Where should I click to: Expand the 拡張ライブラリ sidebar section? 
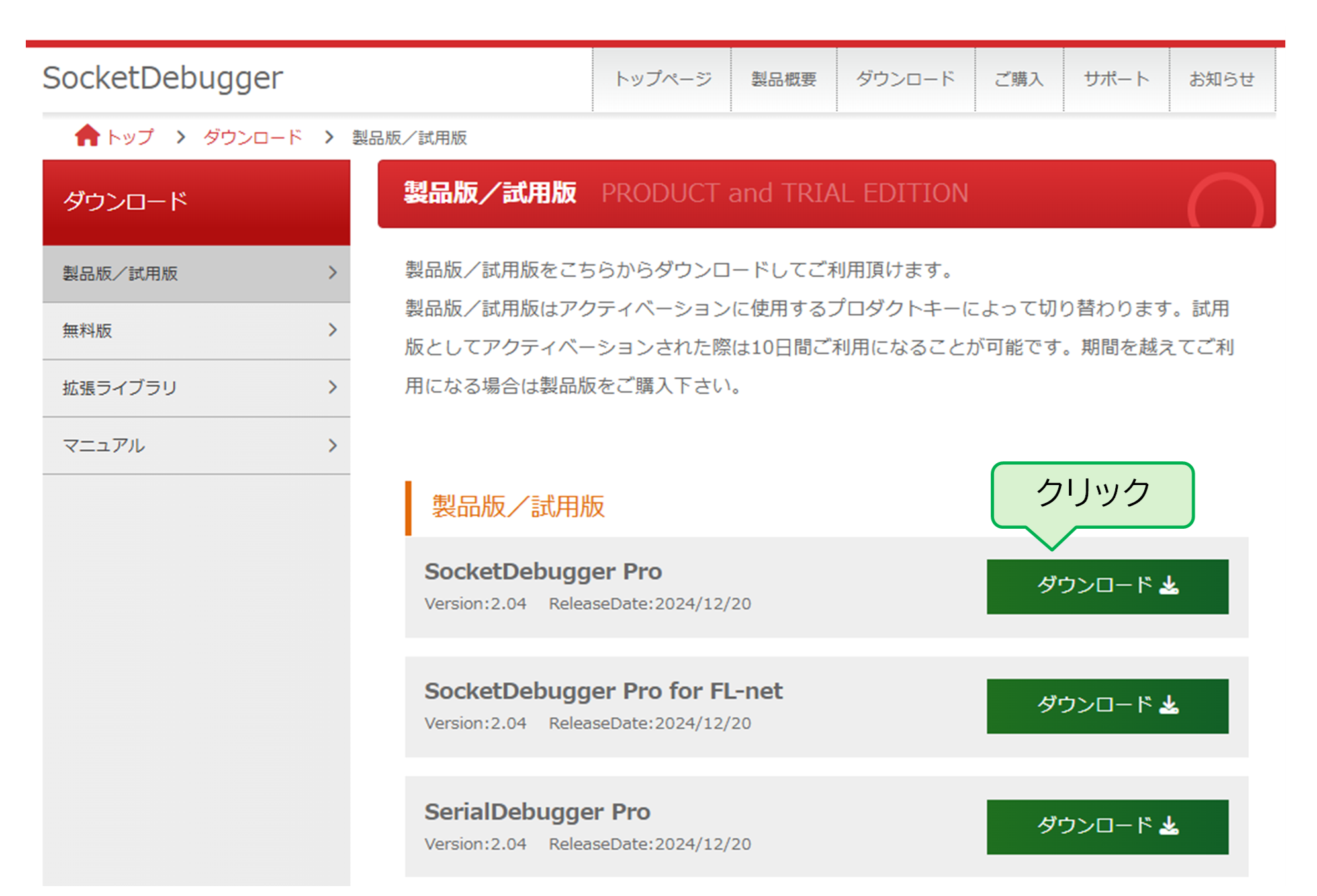(x=196, y=388)
